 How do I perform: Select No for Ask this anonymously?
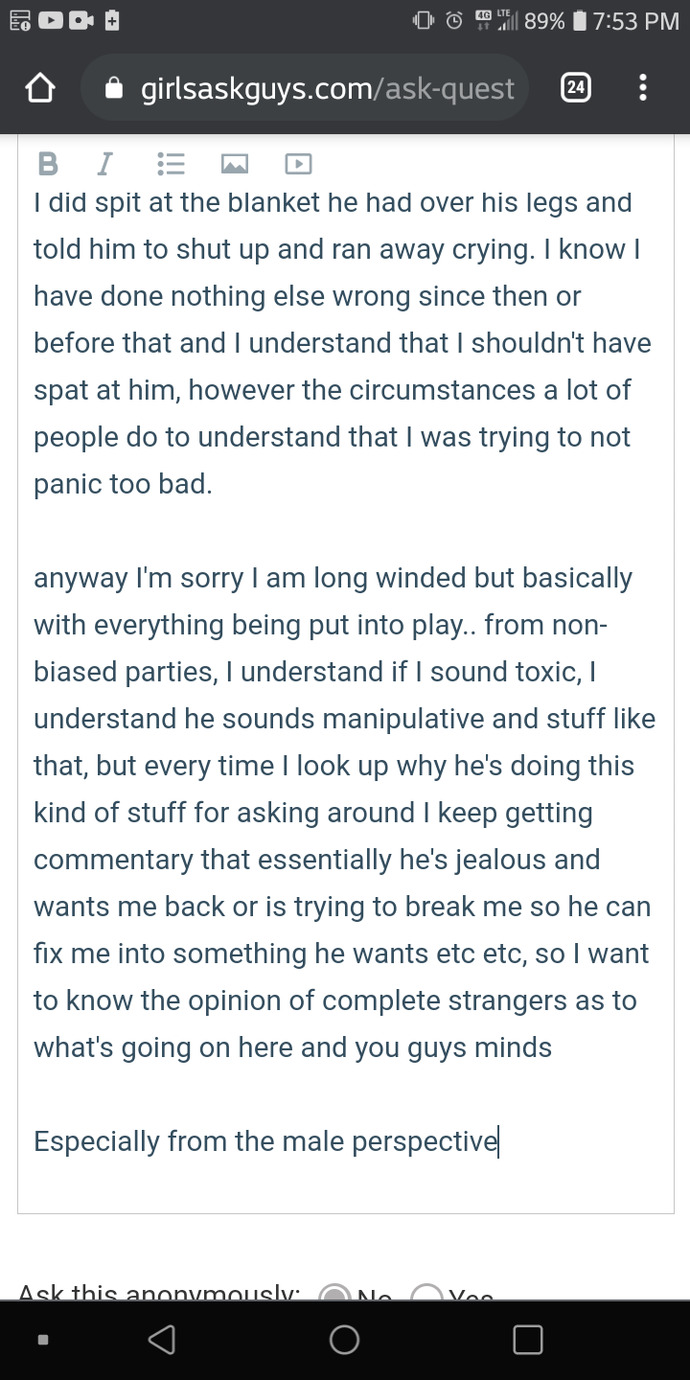point(335,1292)
